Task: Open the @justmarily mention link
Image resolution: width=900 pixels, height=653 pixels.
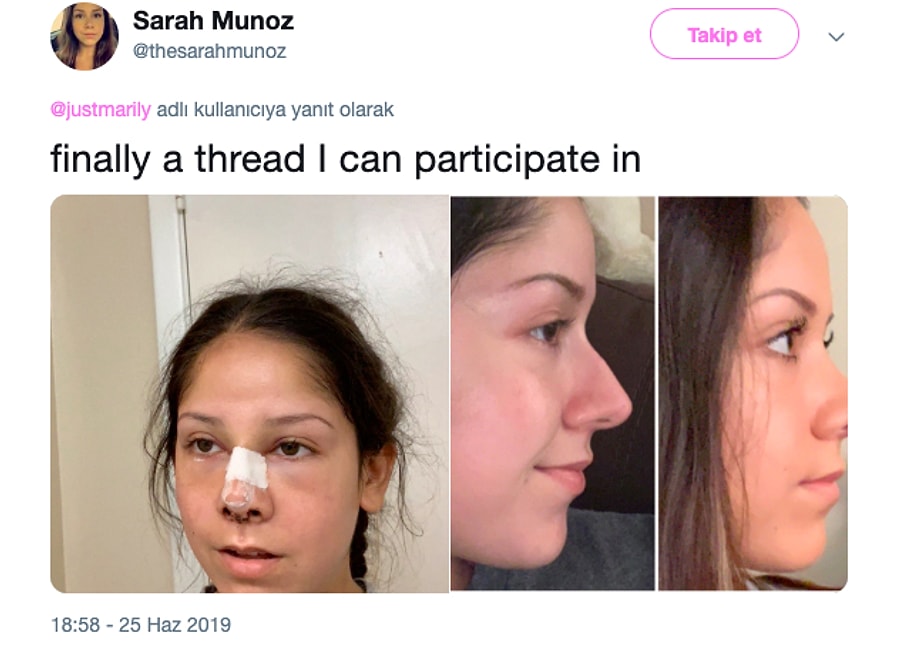Action: [100, 109]
